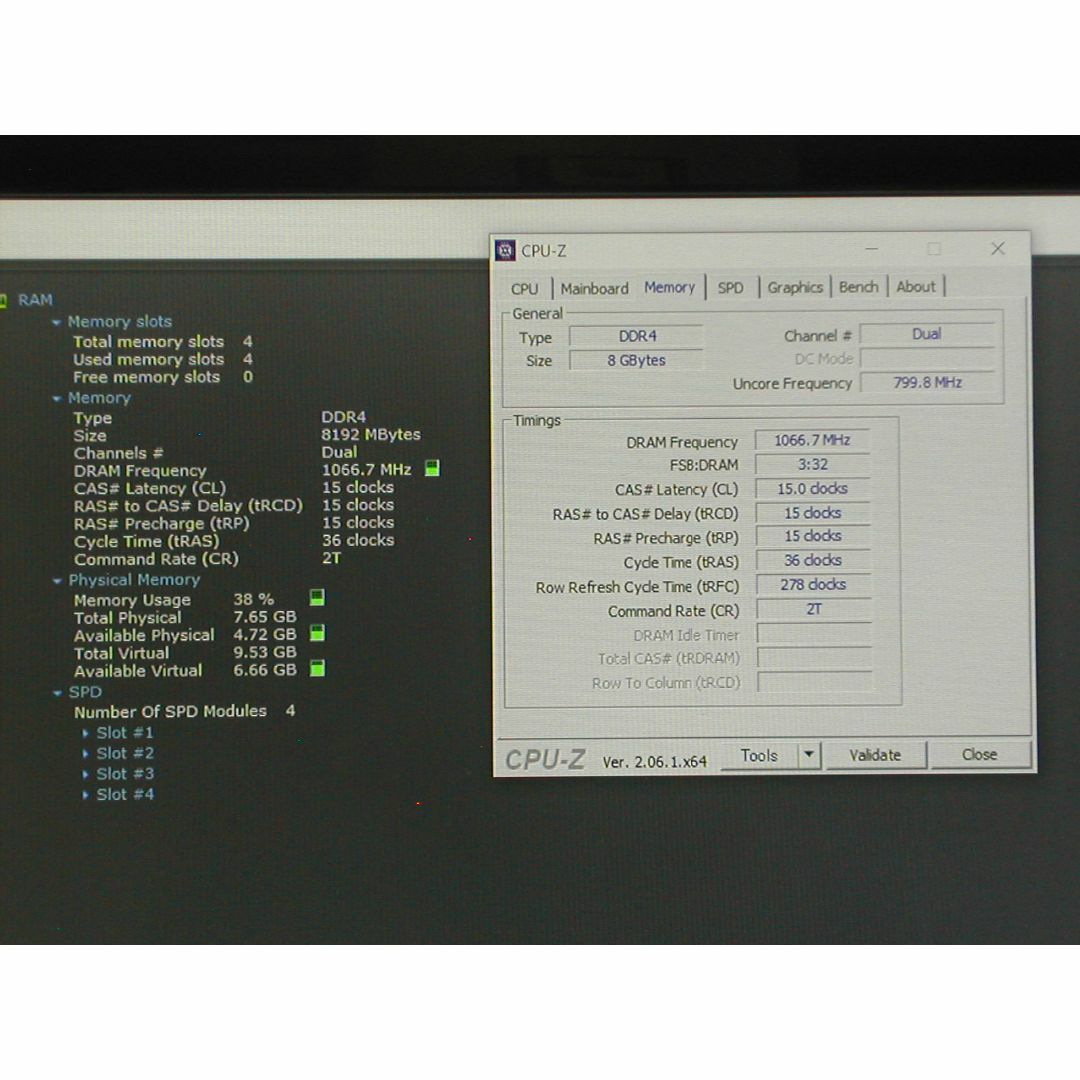The image size is (1080, 1080).
Task: Click the Close button in CPU-Z footer
Action: pos(979,754)
